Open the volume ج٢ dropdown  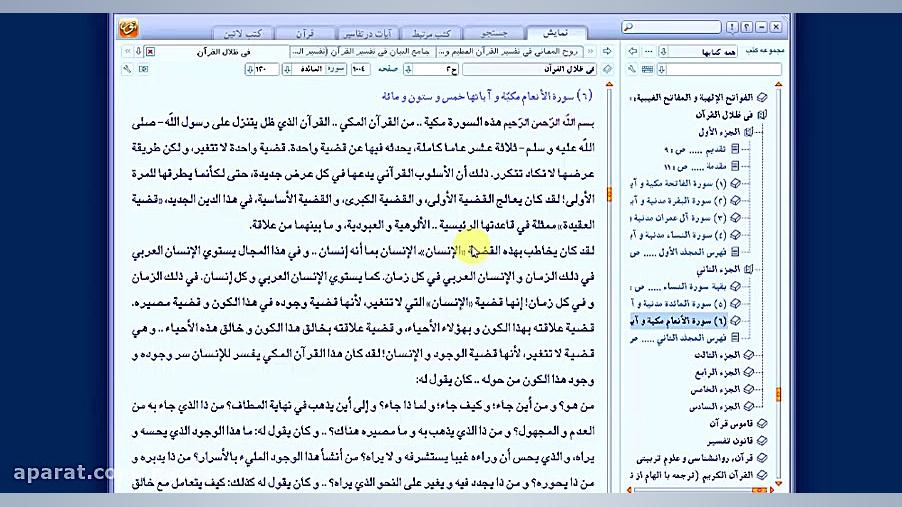pyautogui.click(x=408, y=69)
